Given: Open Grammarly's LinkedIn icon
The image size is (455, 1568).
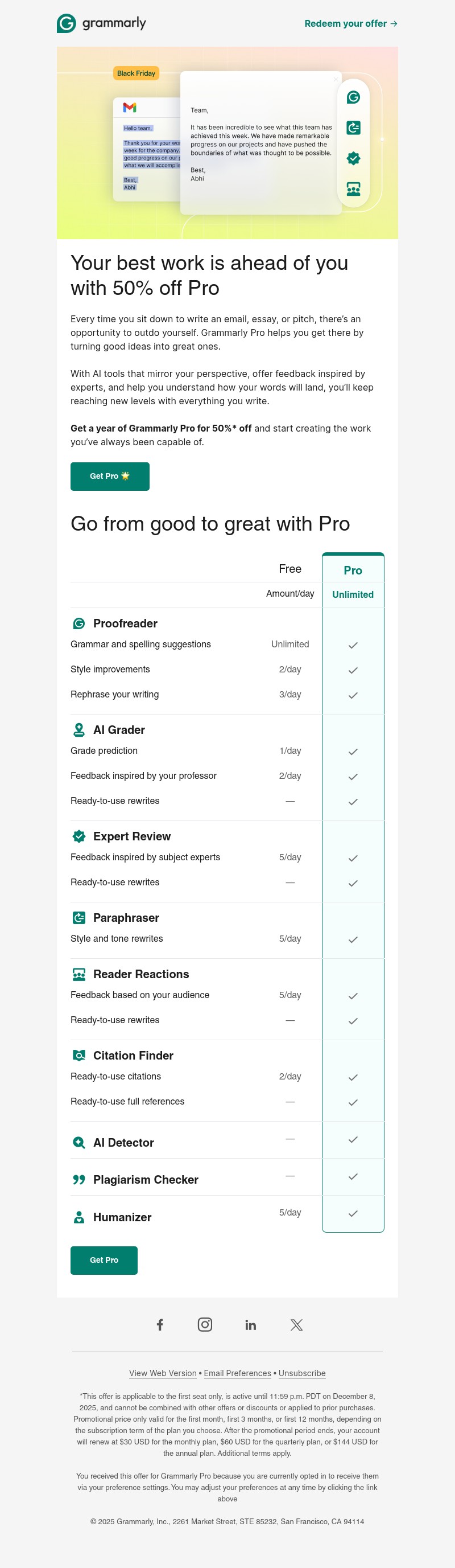Looking at the screenshot, I should 250,1324.
